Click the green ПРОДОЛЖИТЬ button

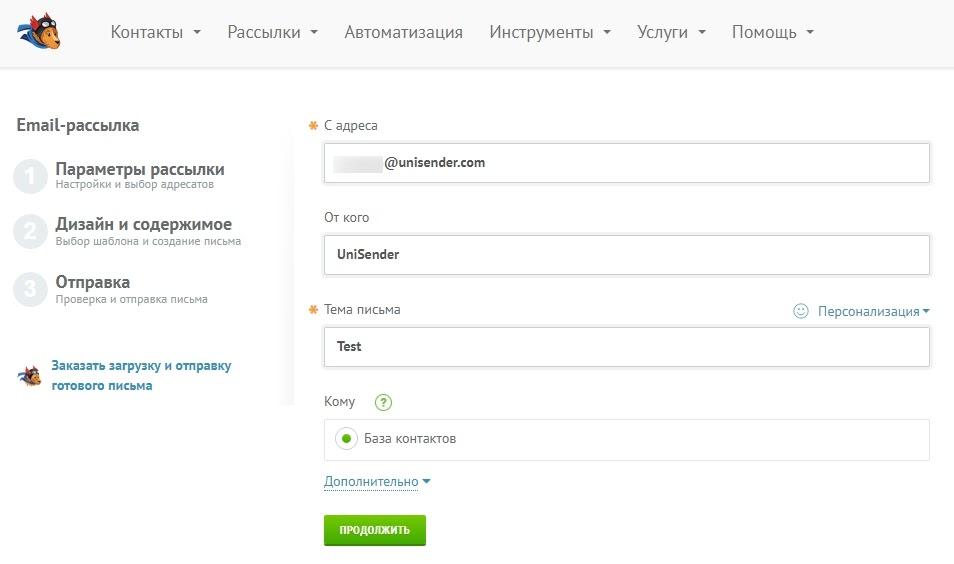point(375,530)
